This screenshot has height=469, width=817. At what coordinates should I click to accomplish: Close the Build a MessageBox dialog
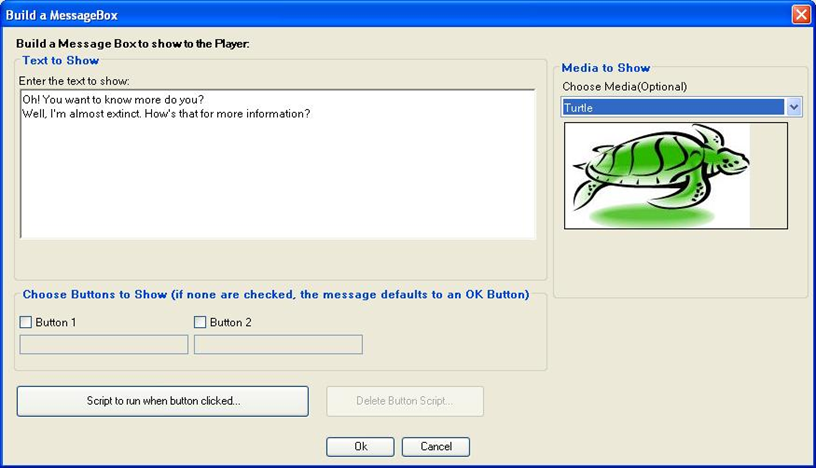pos(800,14)
